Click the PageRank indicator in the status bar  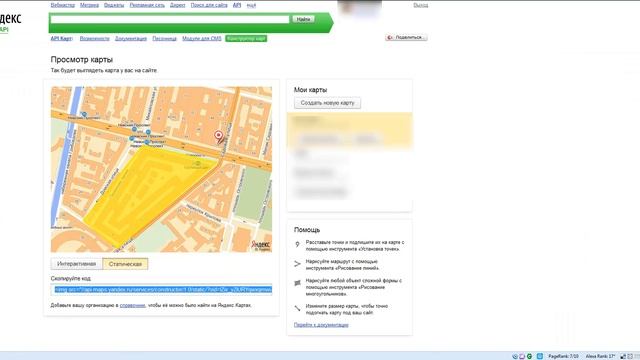pyautogui.click(x=563, y=356)
